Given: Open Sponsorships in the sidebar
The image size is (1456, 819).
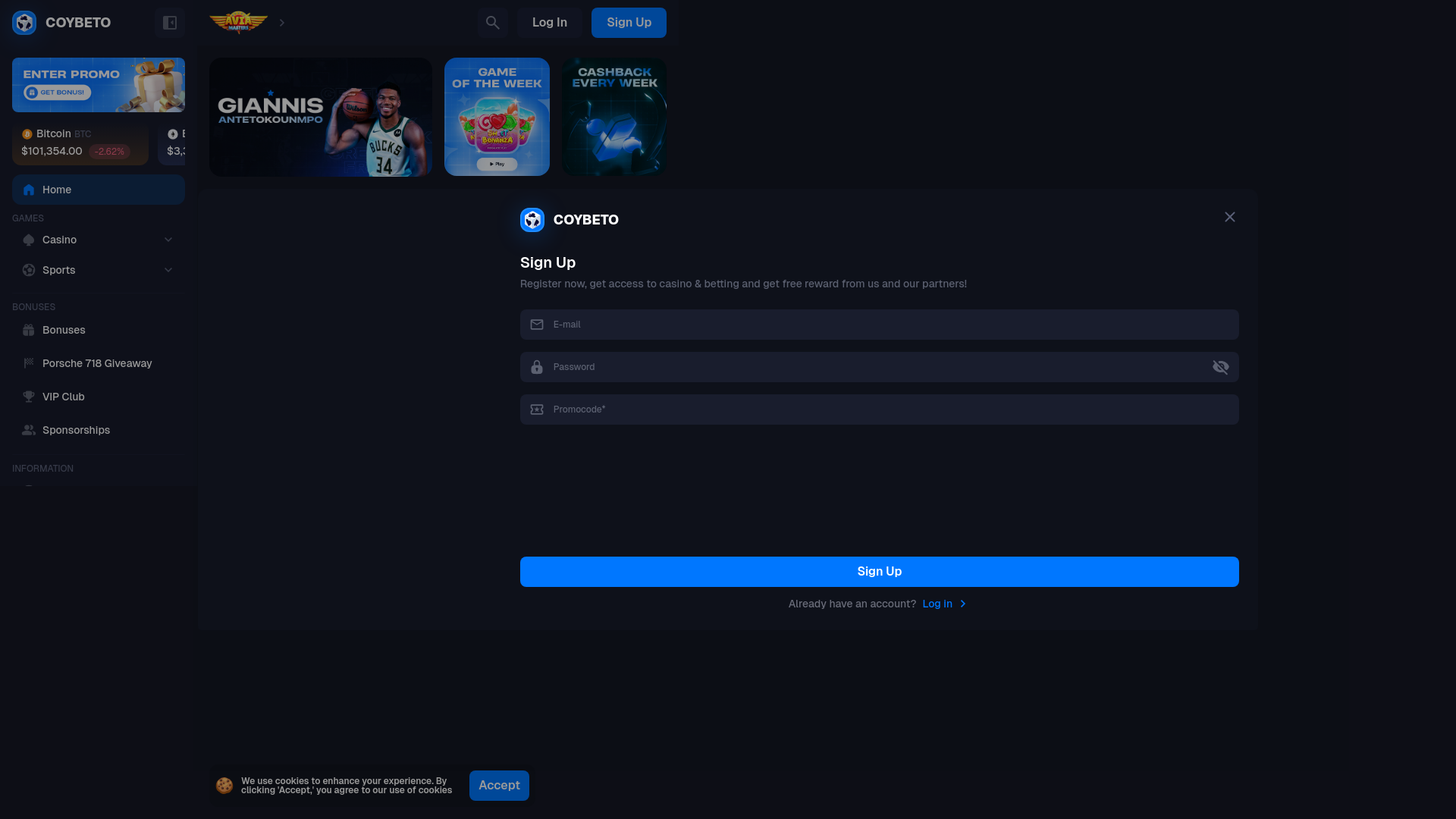Looking at the screenshot, I should click(99, 430).
